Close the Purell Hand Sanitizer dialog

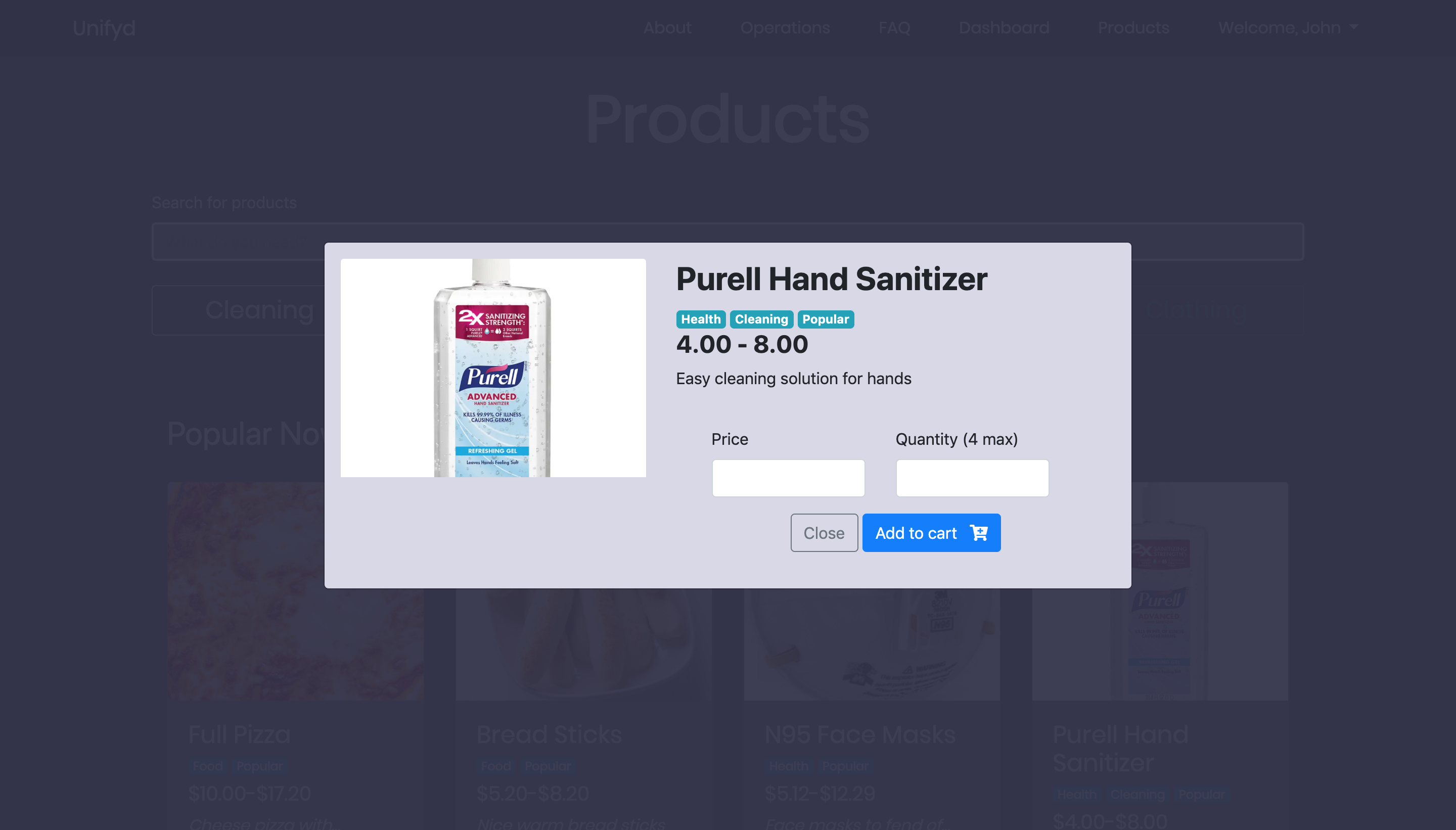(824, 532)
